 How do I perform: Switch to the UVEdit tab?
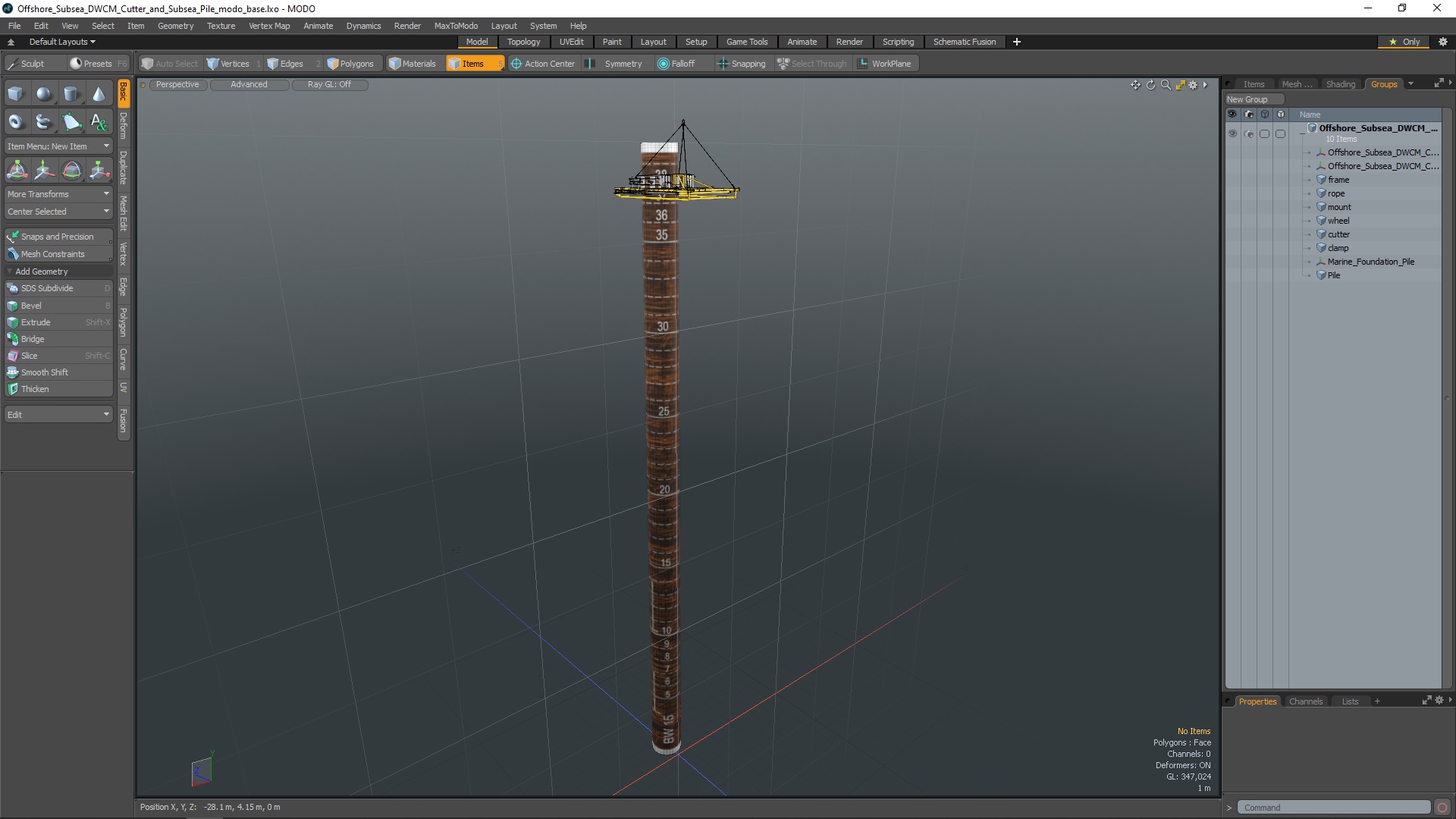[572, 41]
